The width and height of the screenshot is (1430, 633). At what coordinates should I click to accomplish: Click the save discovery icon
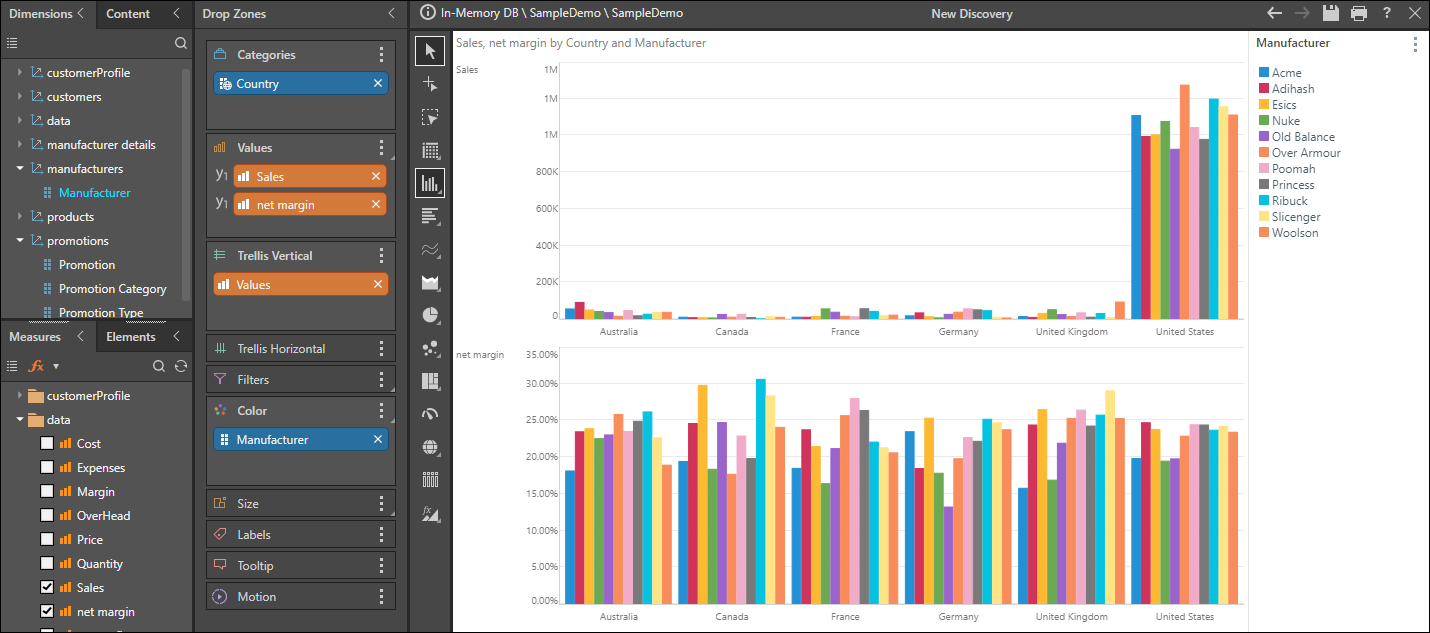click(1330, 13)
